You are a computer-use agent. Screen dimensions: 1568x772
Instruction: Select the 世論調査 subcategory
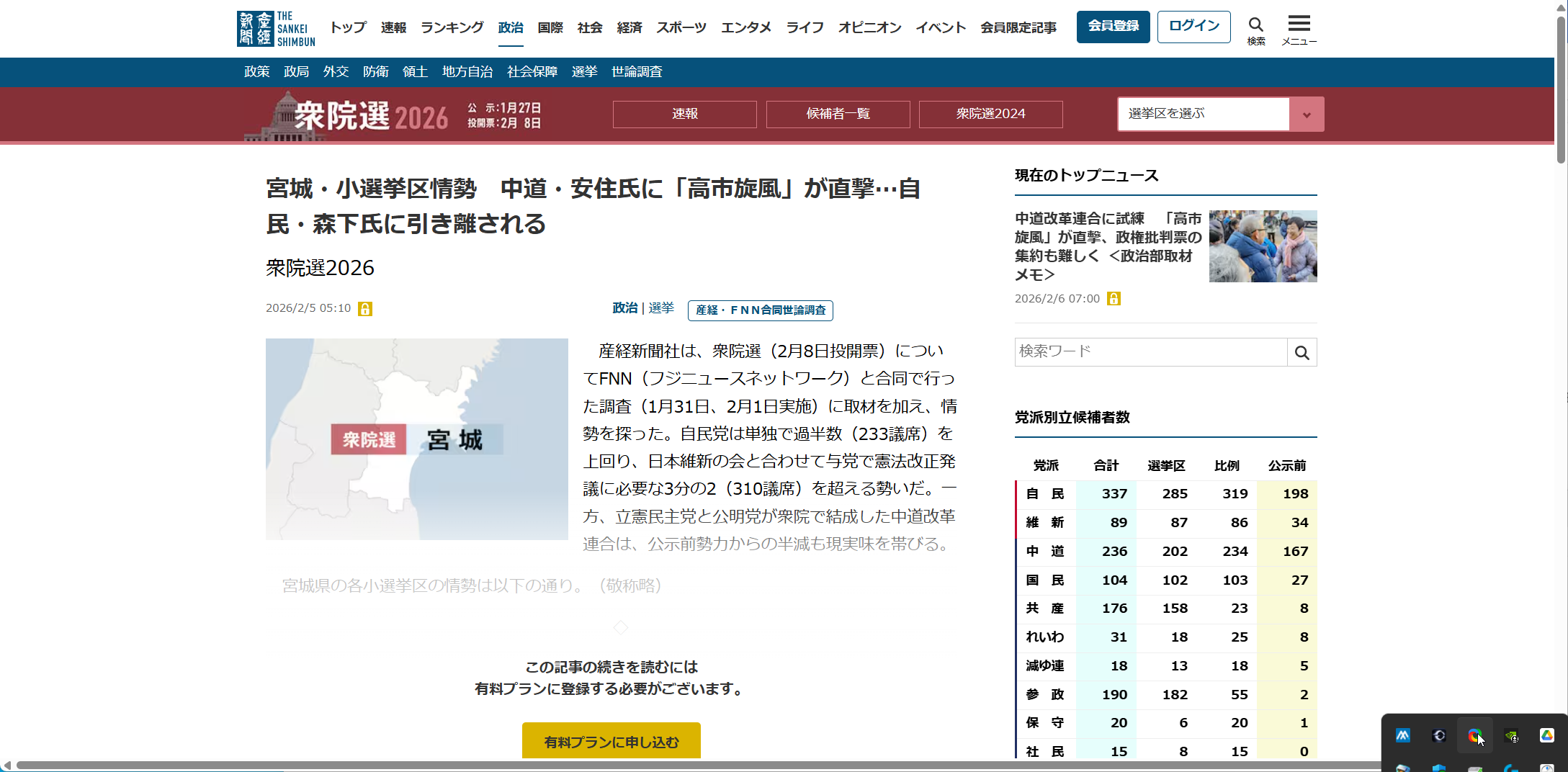click(637, 72)
